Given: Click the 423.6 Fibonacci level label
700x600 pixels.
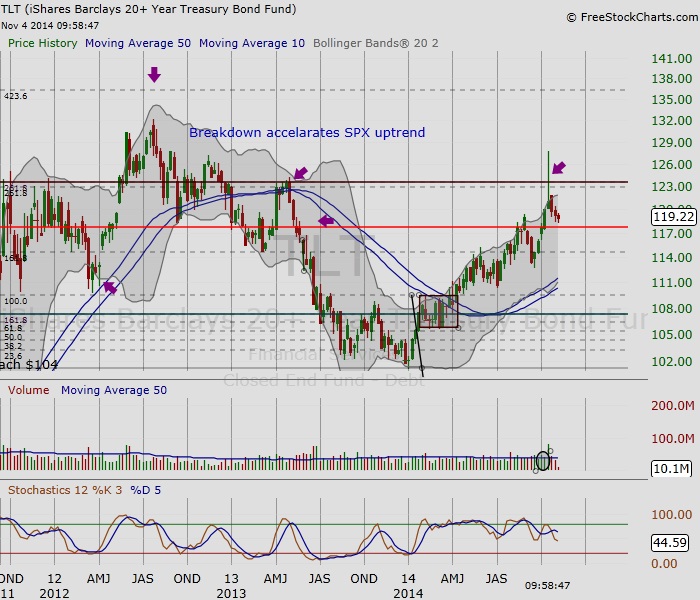Looking at the screenshot, I should point(16,96).
